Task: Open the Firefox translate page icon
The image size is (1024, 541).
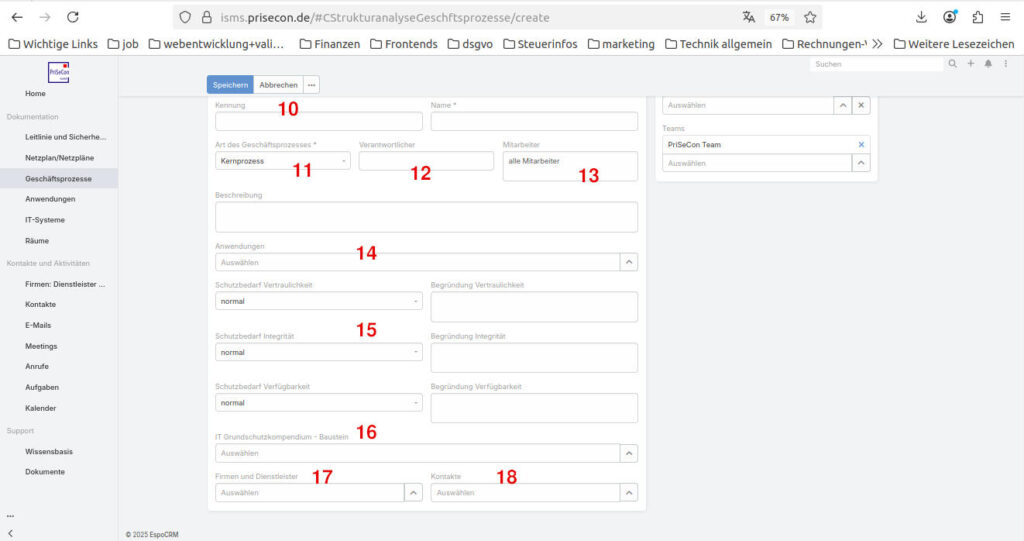Action: 749,17
